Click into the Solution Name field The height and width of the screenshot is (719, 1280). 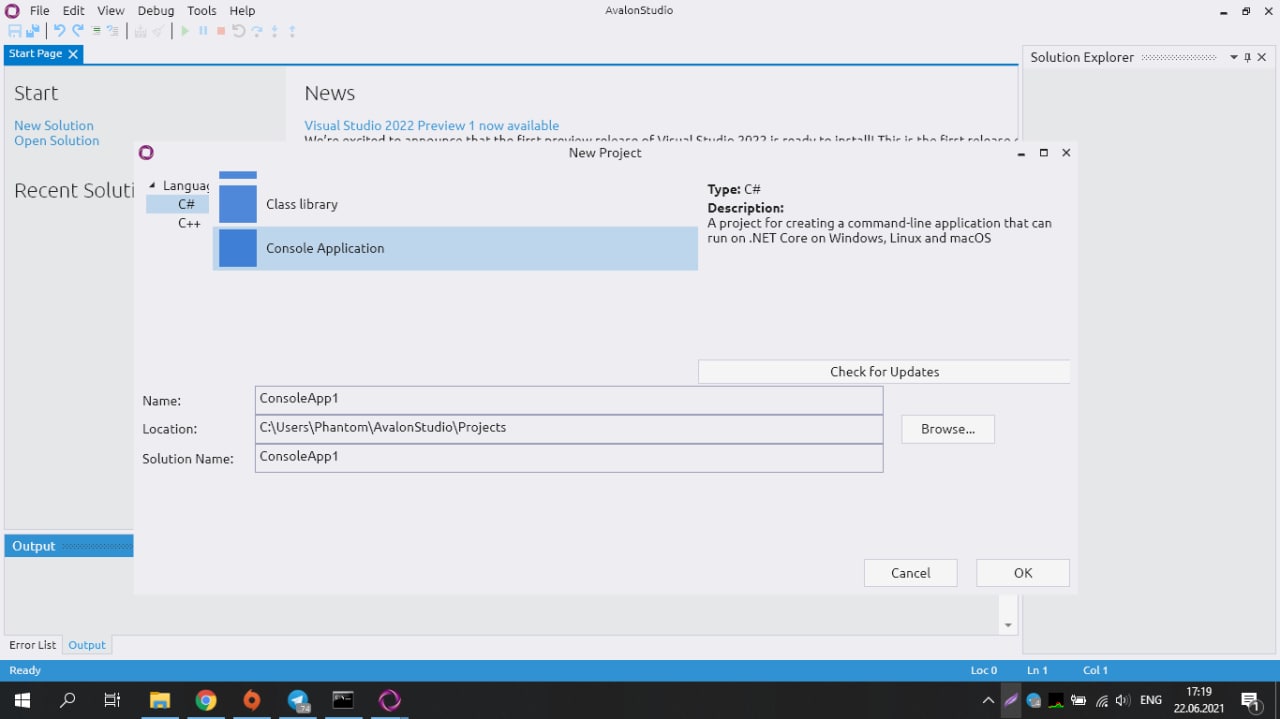569,458
